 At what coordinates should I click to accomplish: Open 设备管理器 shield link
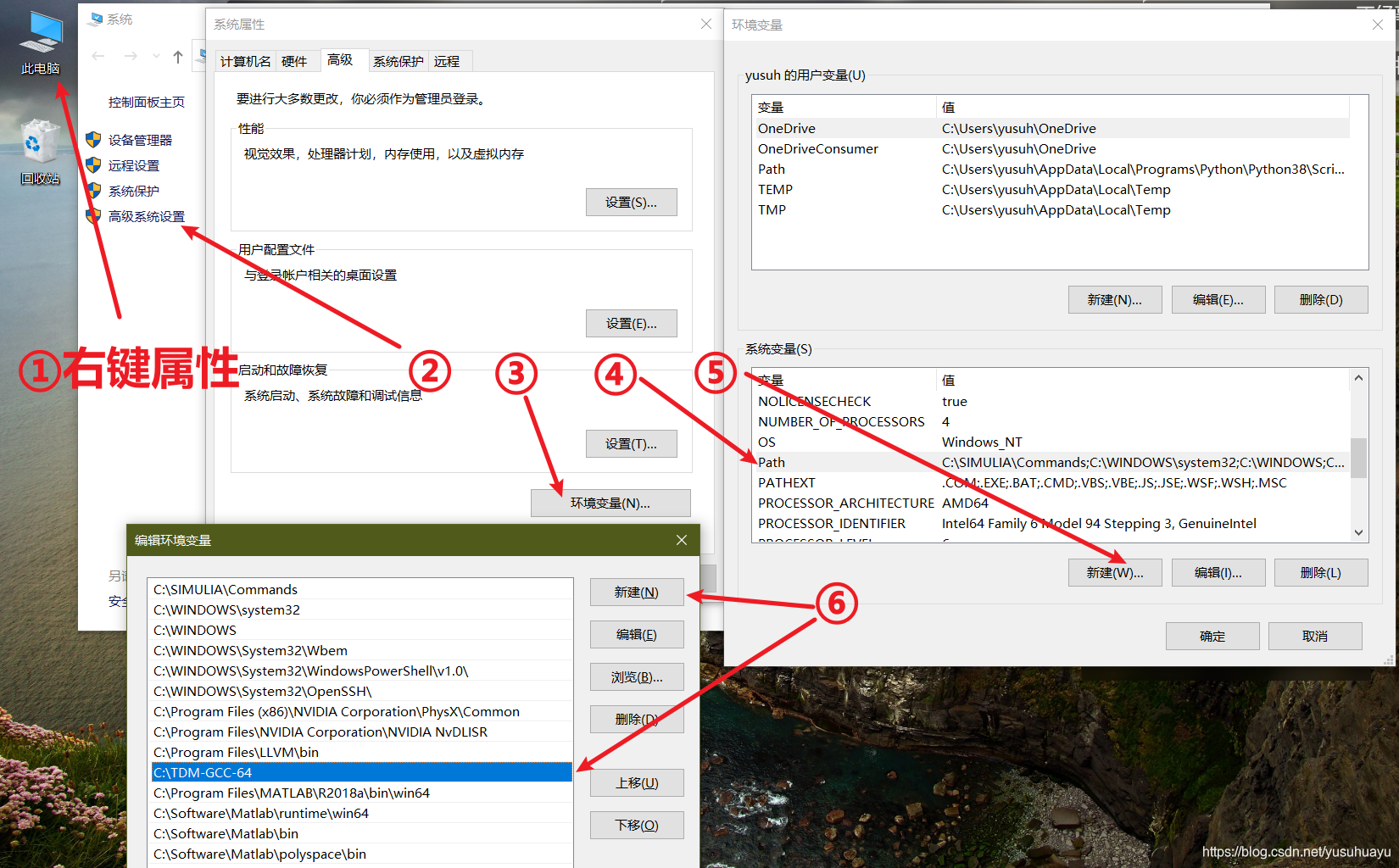pos(140,140)
